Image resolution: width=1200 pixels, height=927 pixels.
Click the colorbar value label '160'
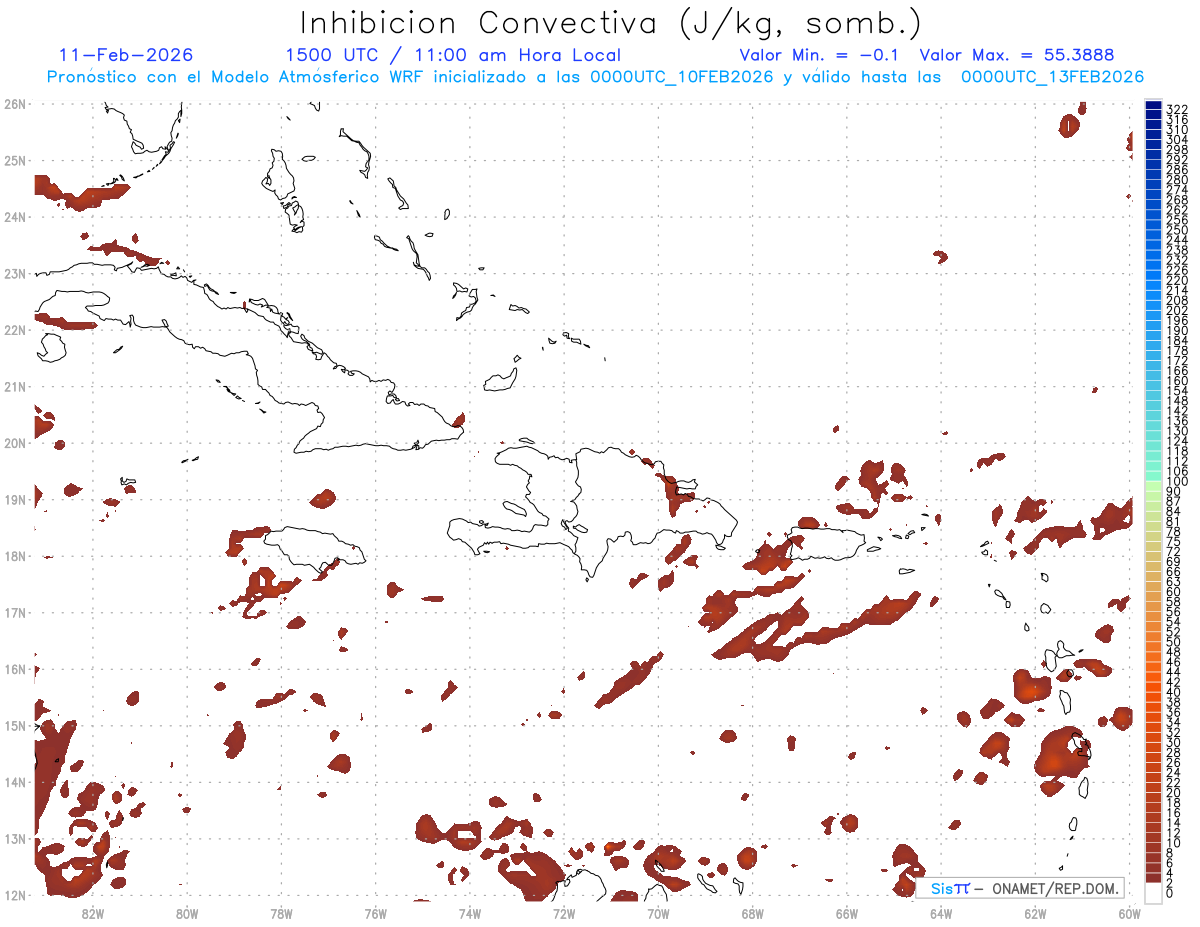point(1177,381)
